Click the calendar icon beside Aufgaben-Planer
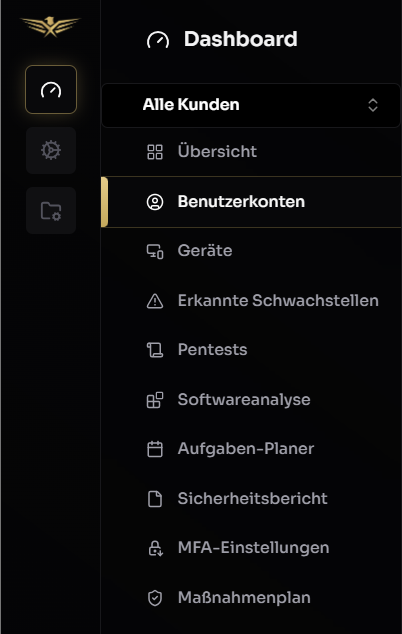The height and width of the screenshot is (634, 402). 155,449
